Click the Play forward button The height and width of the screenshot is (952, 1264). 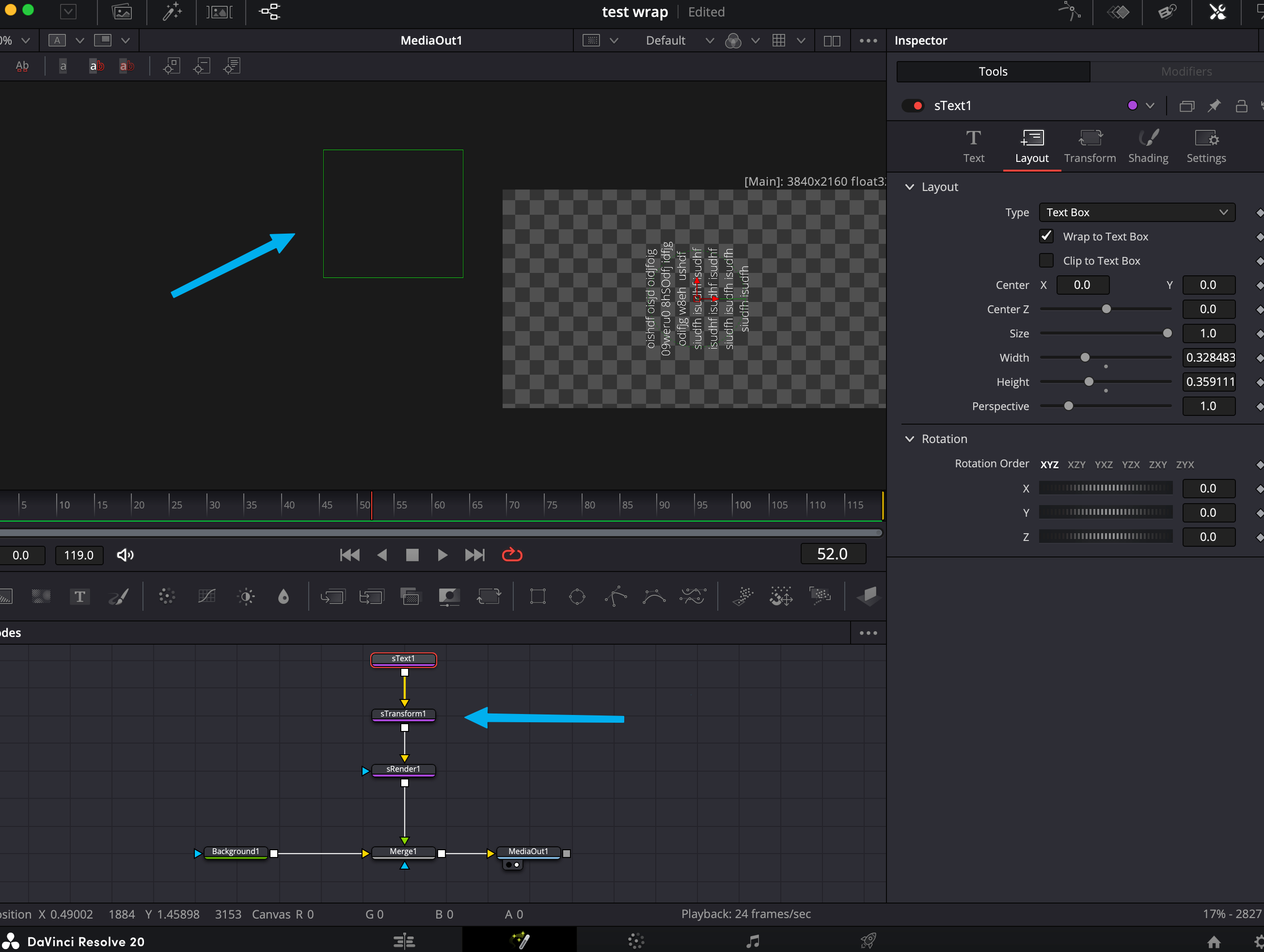pos(442,555)
